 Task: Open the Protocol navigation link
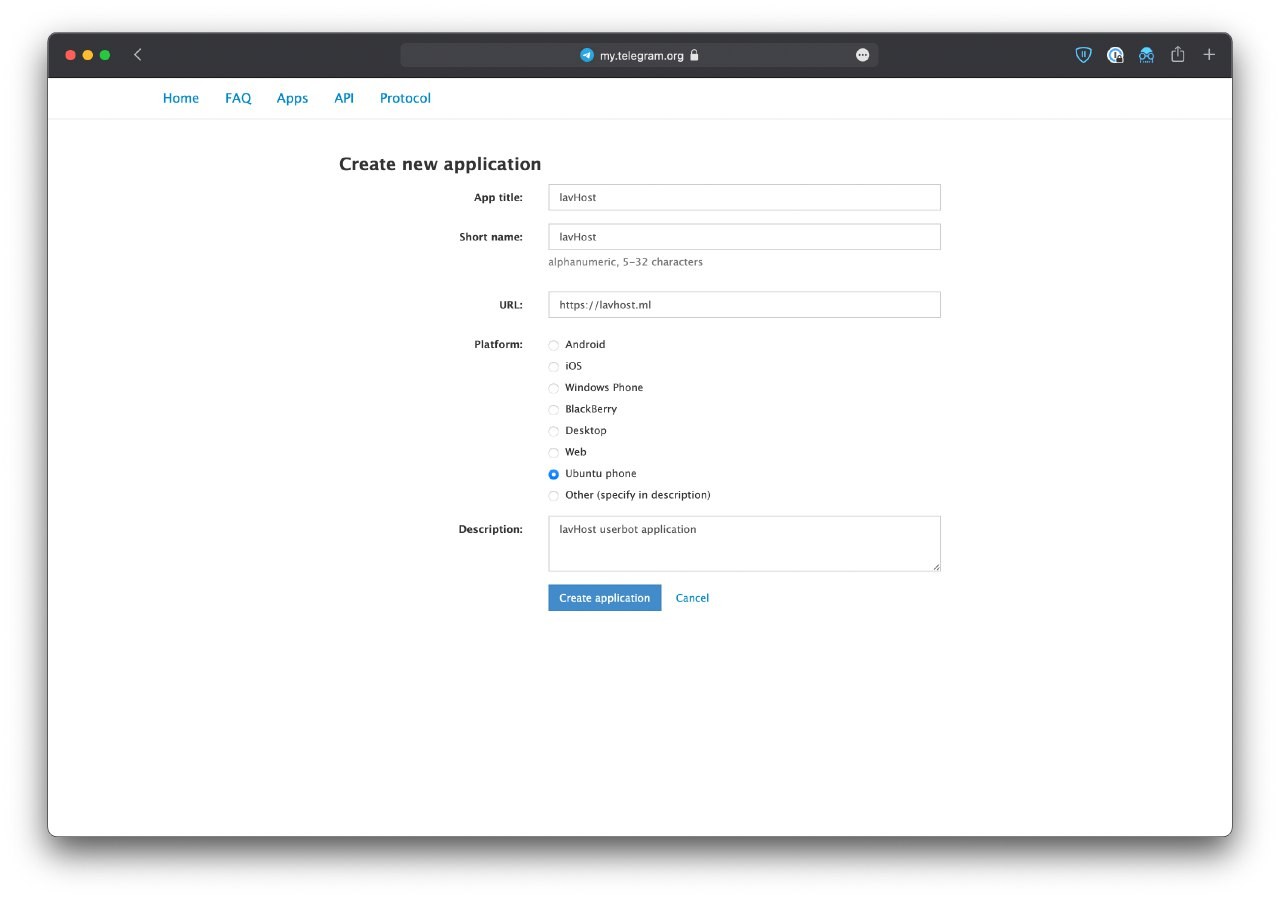pos(405,98)
